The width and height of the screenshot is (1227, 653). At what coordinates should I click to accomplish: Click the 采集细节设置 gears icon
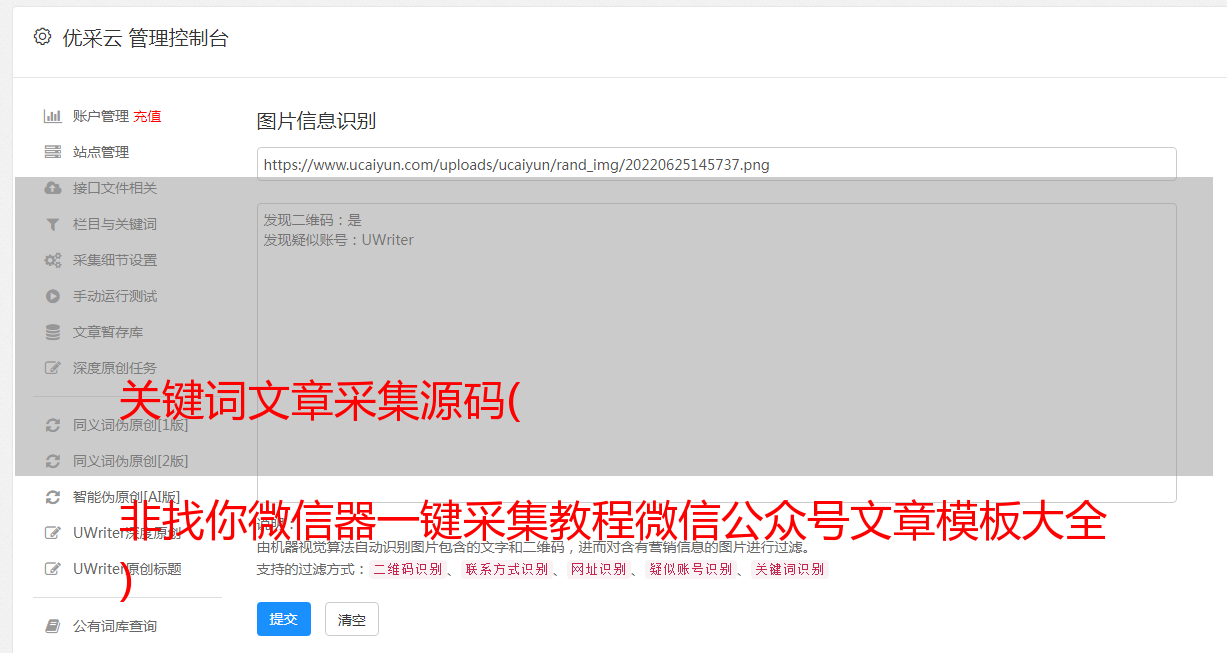[53, 260]
